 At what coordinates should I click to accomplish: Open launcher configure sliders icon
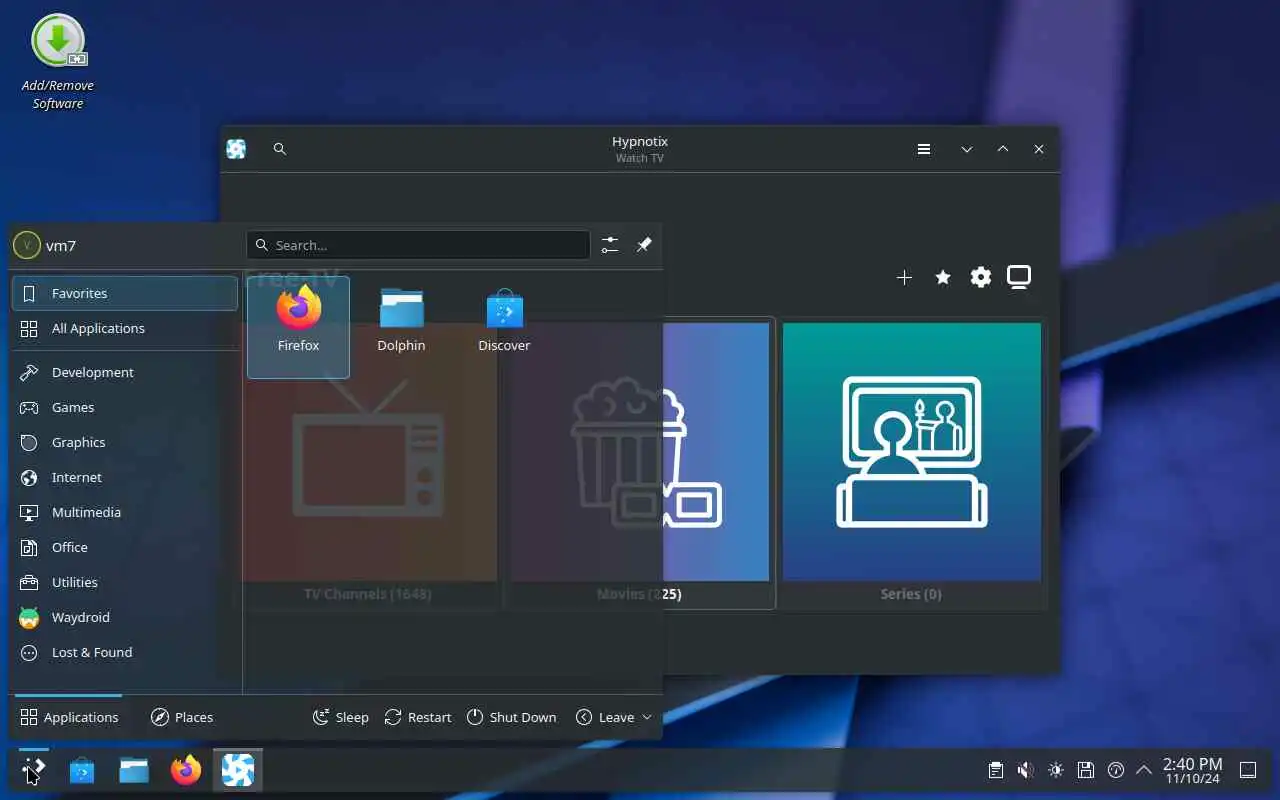click(x=610, y=245)
